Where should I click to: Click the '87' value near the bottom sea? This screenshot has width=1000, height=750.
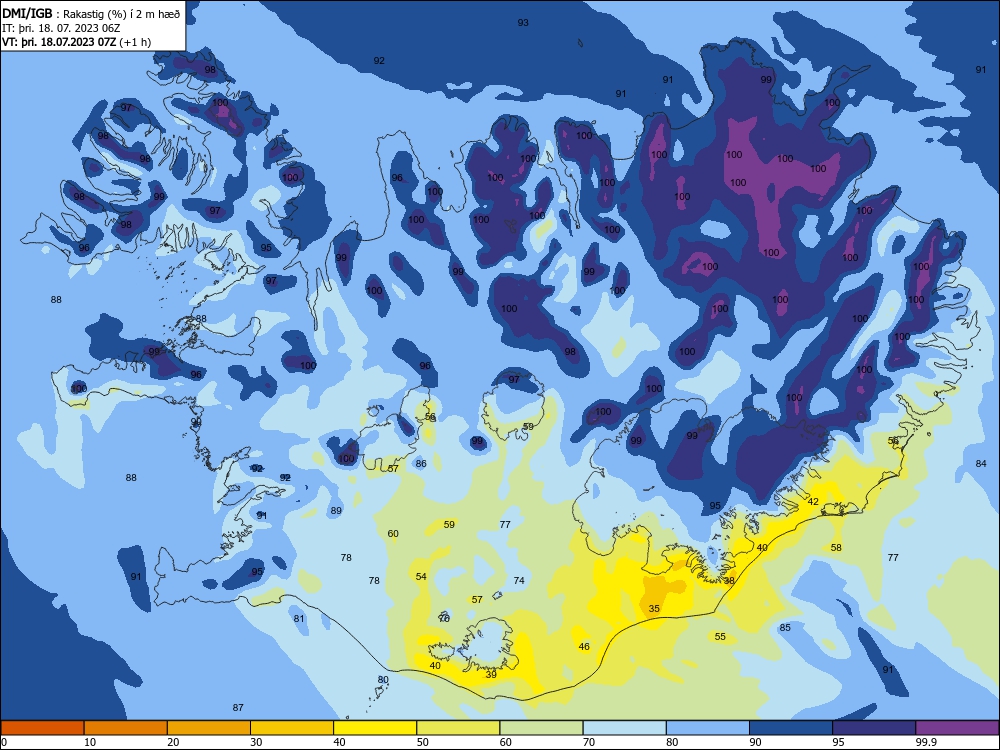click(238, 707)
